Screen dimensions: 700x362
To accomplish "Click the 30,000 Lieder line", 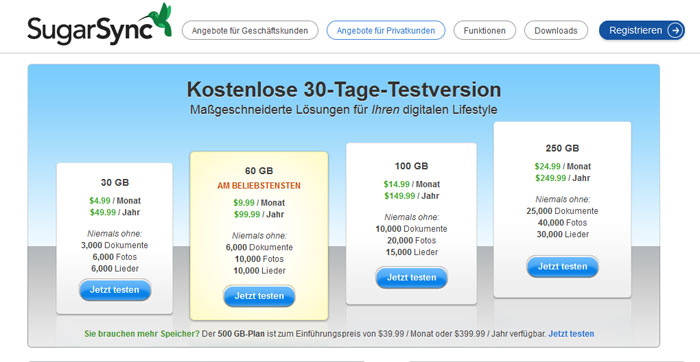I will coord(562,234).
